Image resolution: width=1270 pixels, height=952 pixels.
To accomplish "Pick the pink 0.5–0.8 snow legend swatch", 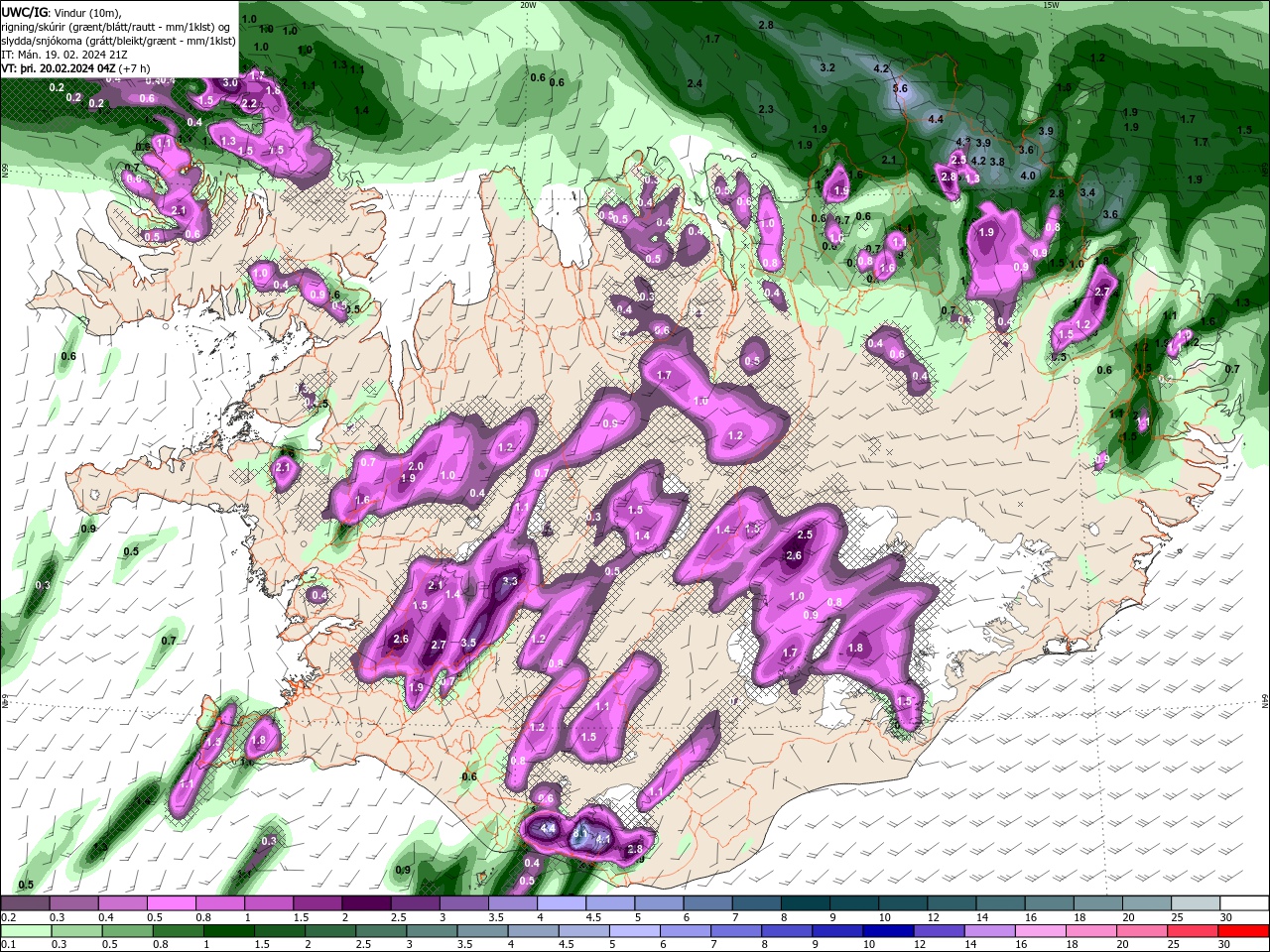I will [x=172, y=904].
